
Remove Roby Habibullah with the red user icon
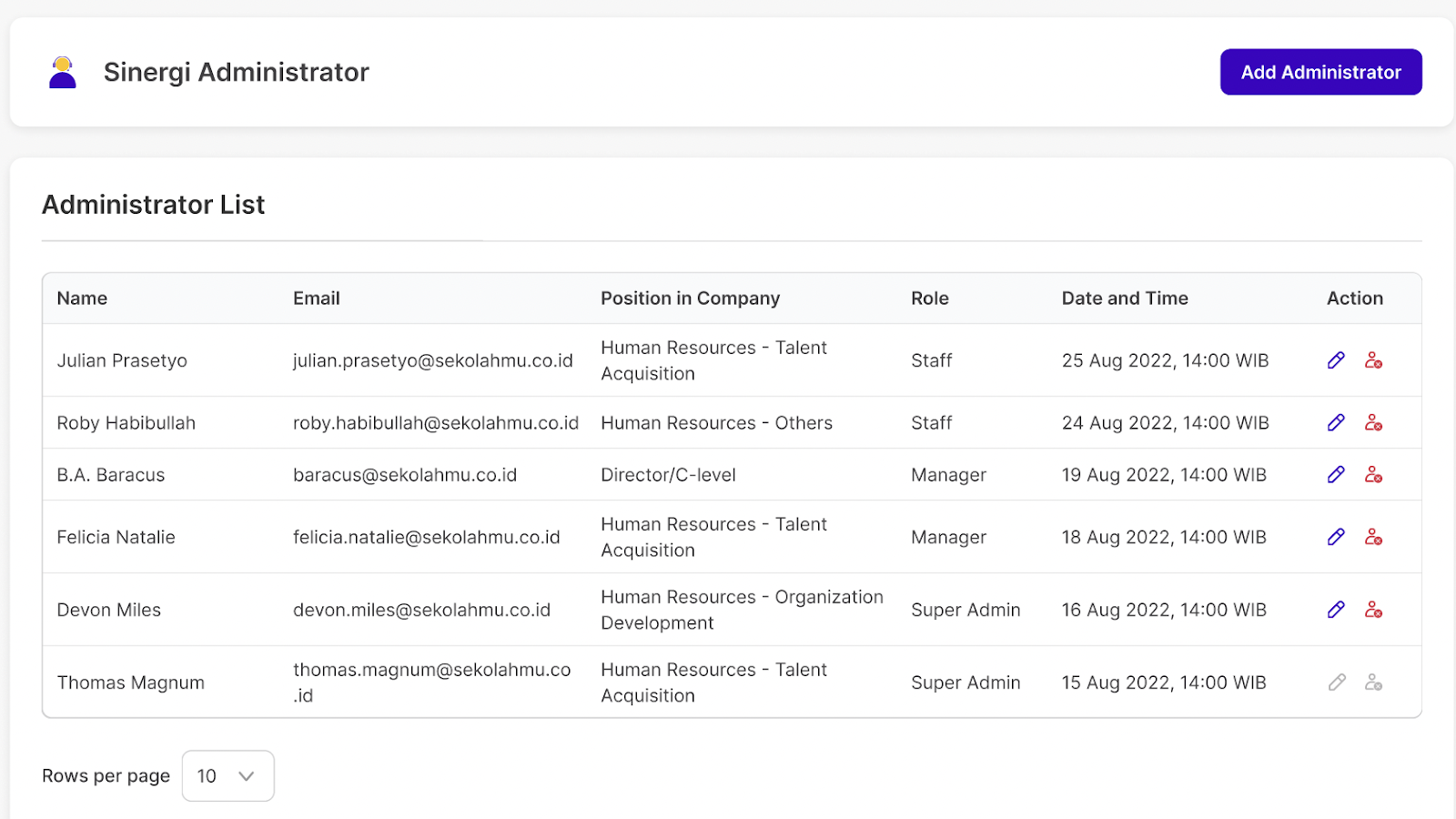pos(1373,422)
